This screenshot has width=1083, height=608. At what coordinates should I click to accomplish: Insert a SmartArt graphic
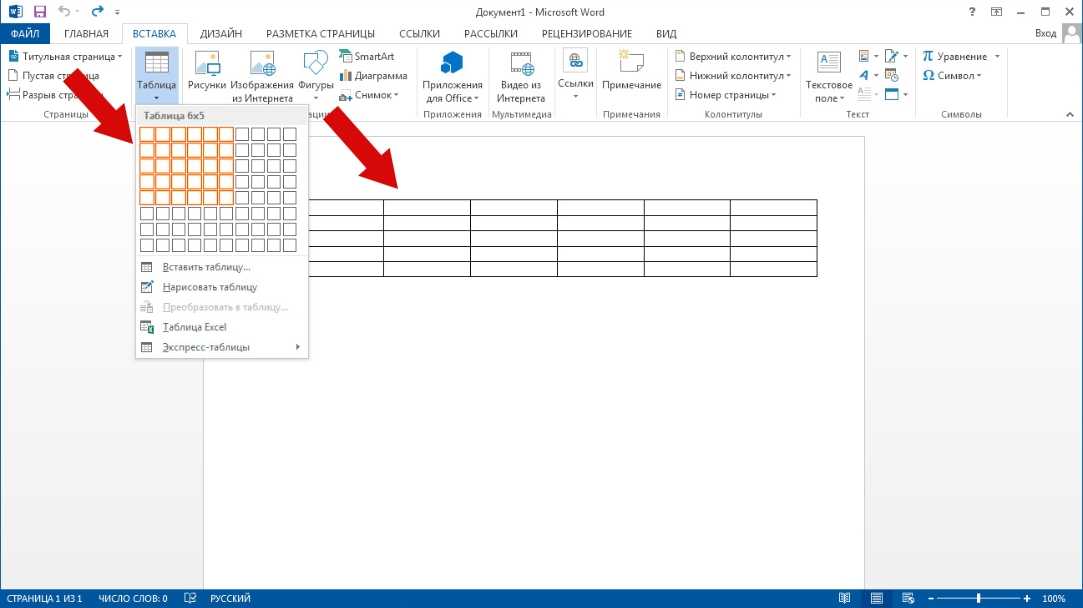point(367,56)
